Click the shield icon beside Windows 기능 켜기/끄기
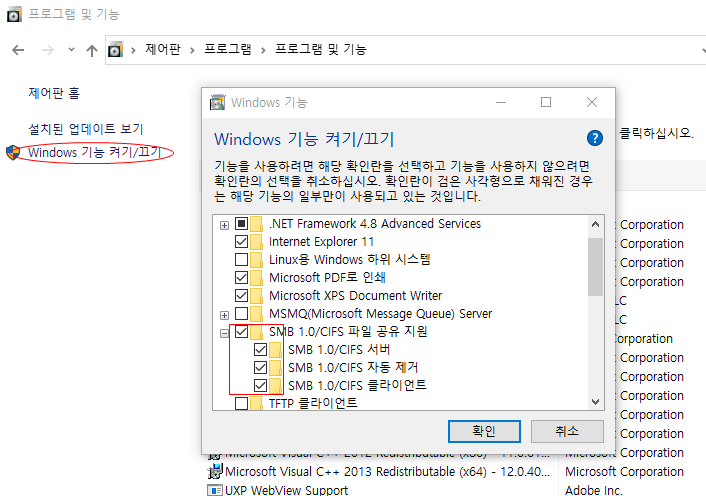 [x=13, y=153]
